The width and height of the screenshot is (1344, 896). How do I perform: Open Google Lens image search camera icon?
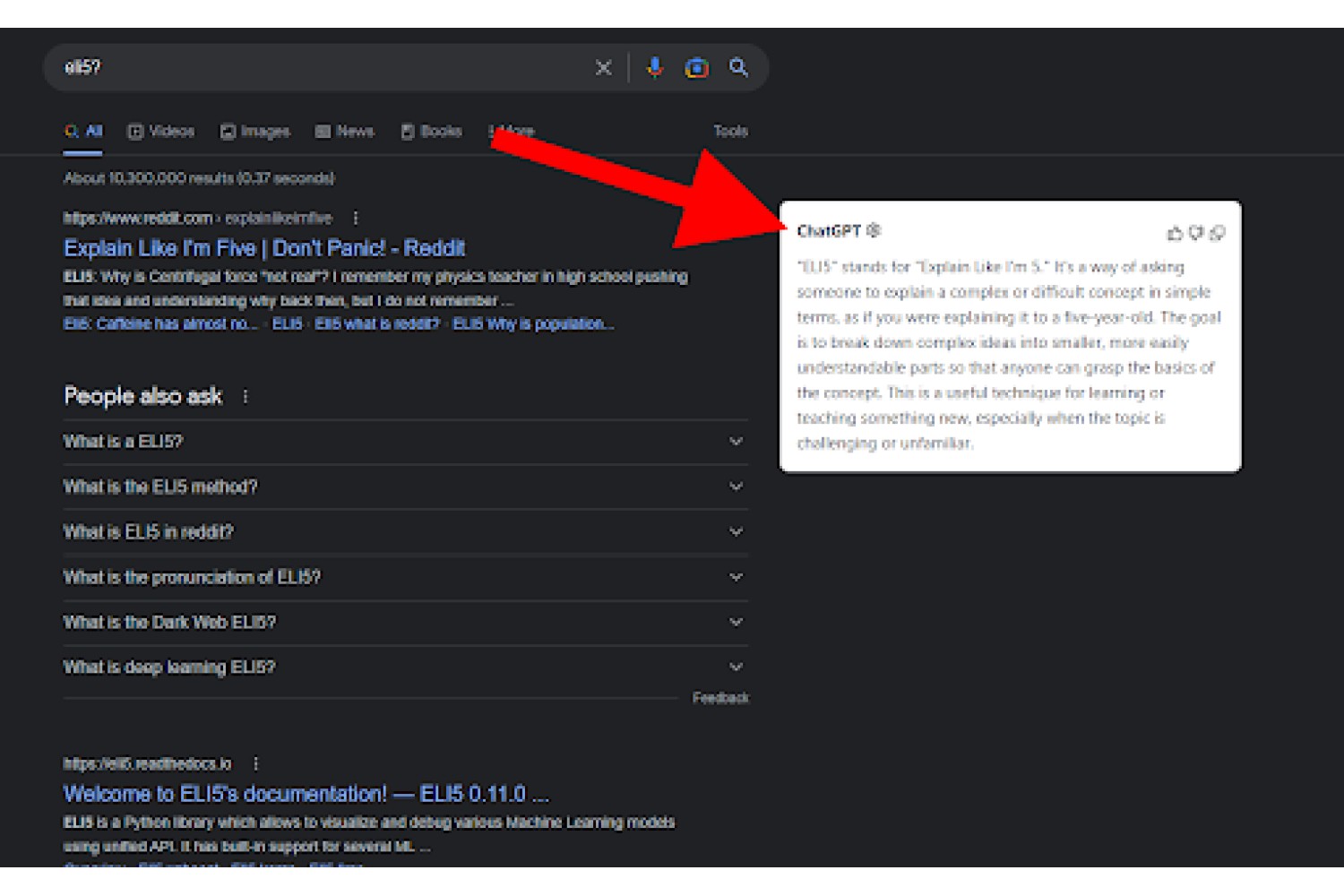point(696,67)
